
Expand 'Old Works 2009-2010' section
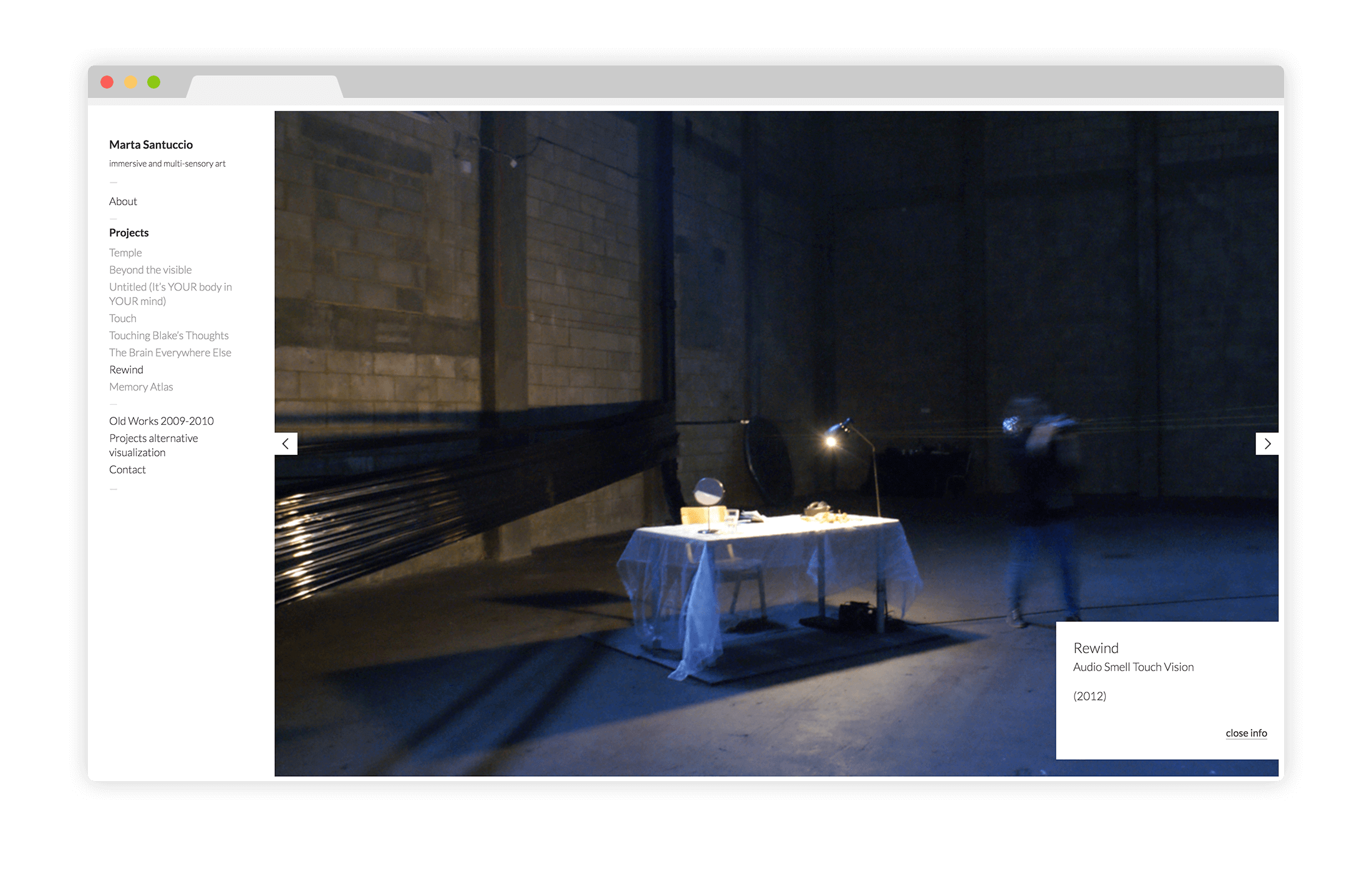(162, 420)
